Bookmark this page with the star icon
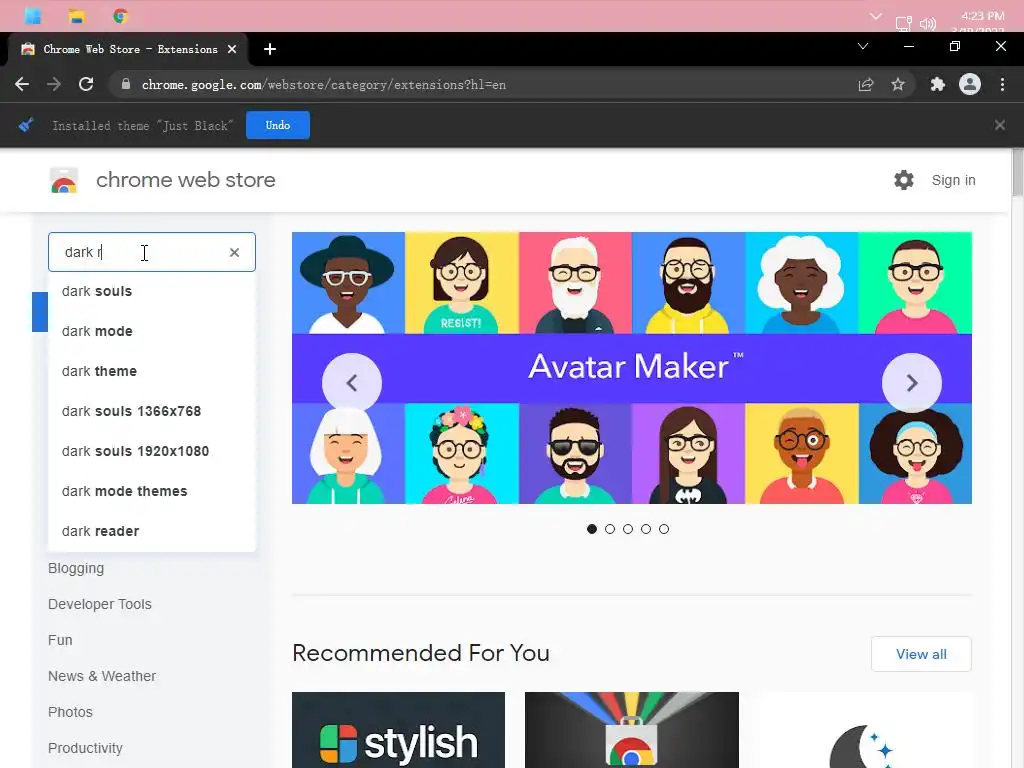Screen dimensions: 1024x768 (x=898, y=84)
